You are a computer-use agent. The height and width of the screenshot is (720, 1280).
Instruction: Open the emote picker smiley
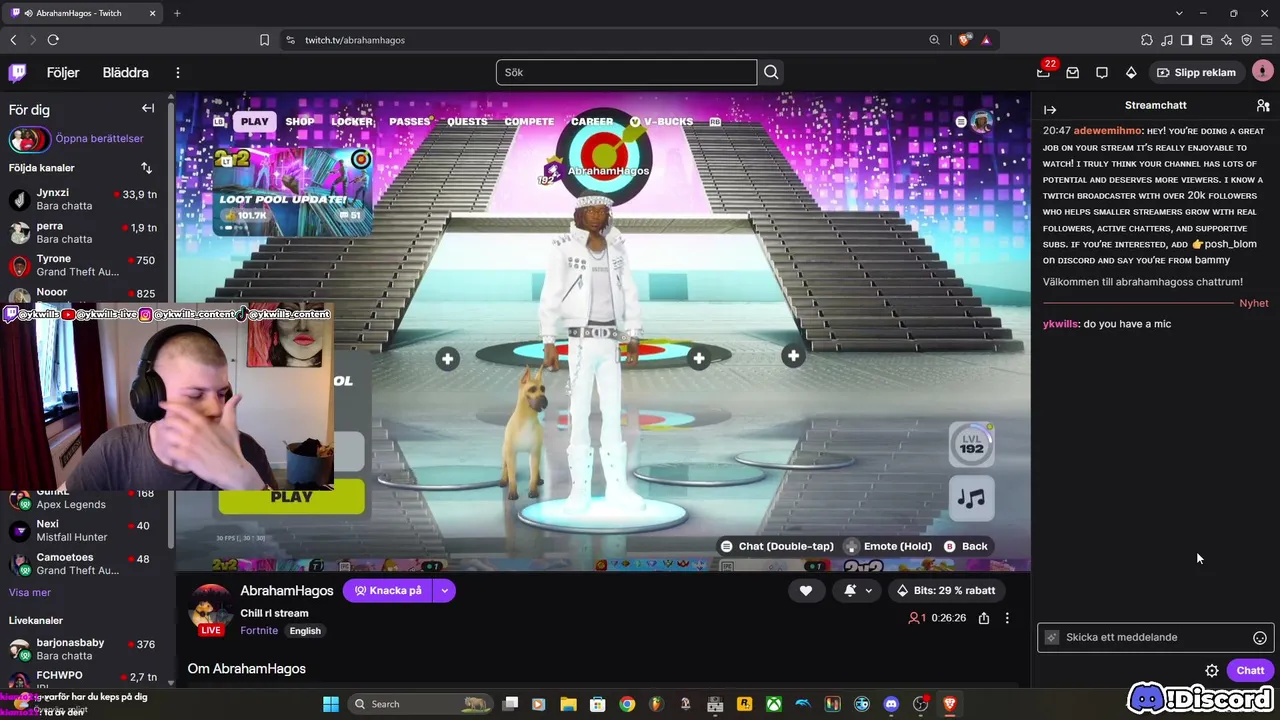(x=1260, y=638)
